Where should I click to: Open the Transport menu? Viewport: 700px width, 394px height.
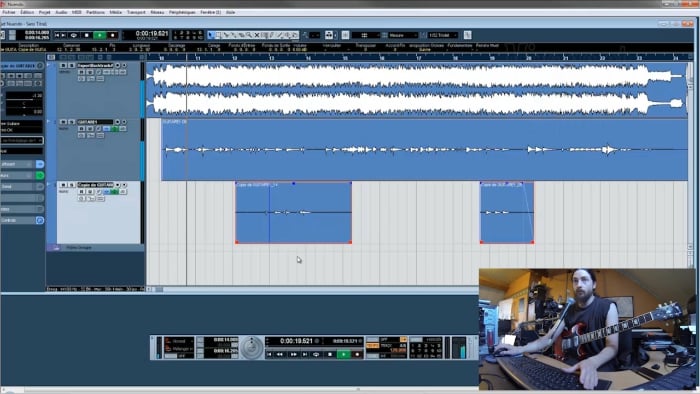point(136,12)
